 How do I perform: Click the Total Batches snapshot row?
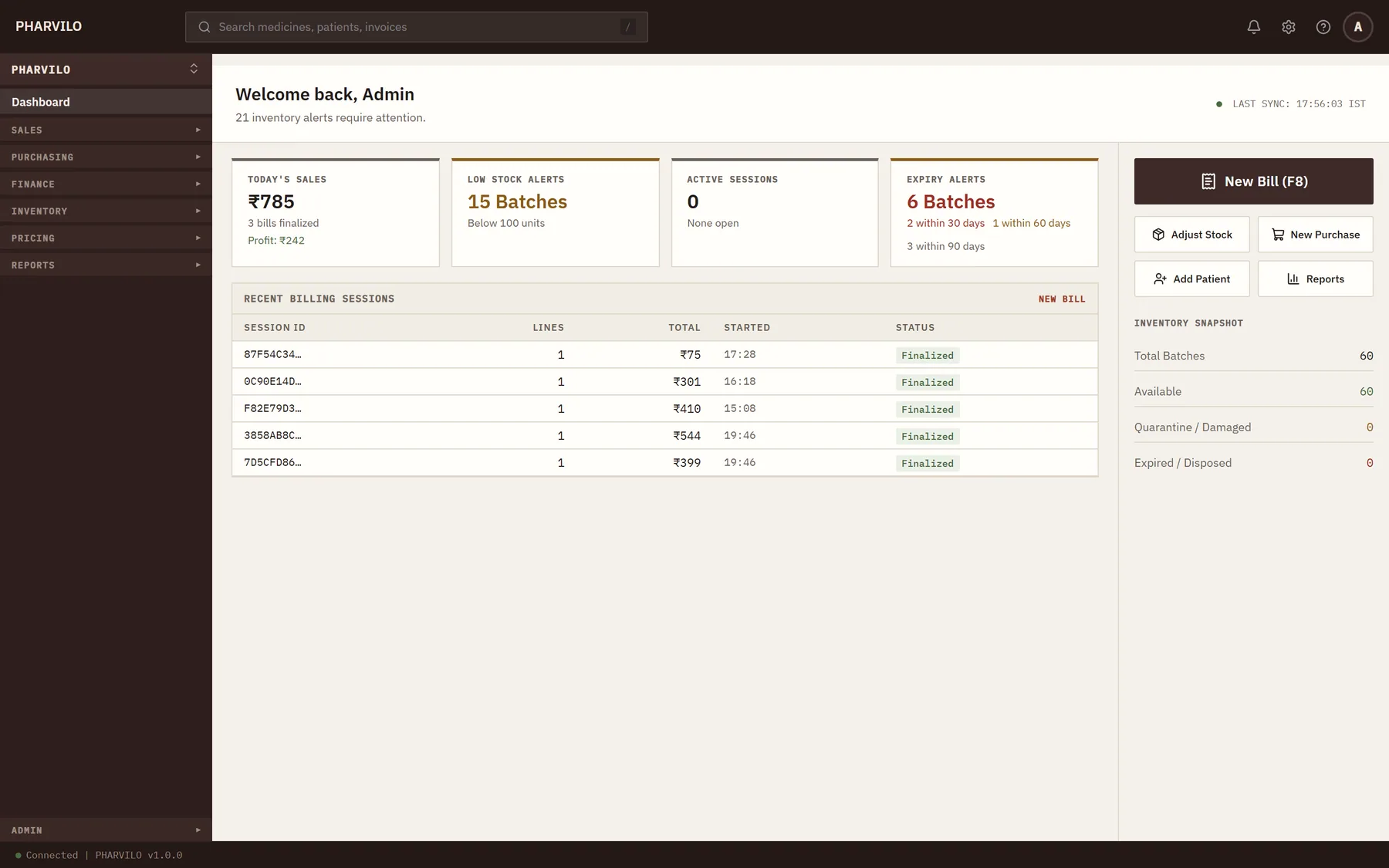[x=1253, y=356]
